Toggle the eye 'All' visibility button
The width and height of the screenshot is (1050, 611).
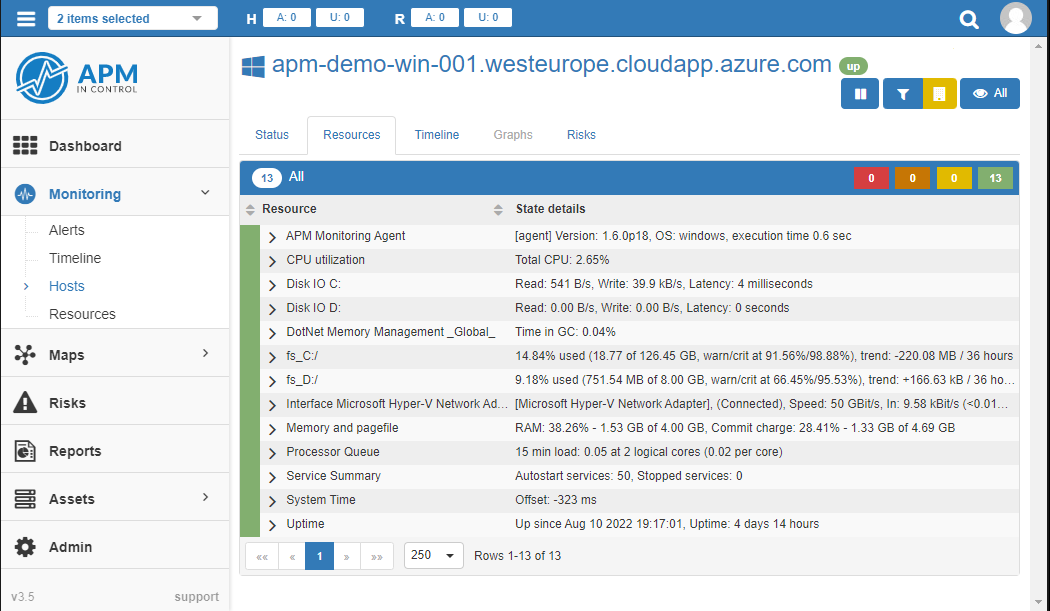(989, 94)
